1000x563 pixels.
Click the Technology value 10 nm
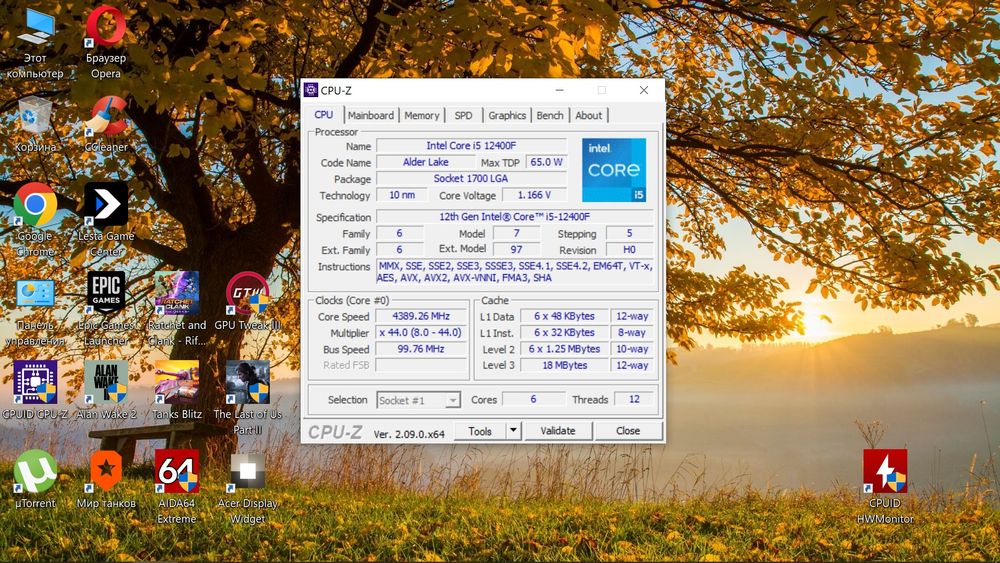pyautogui.click(x=402, y=195)
